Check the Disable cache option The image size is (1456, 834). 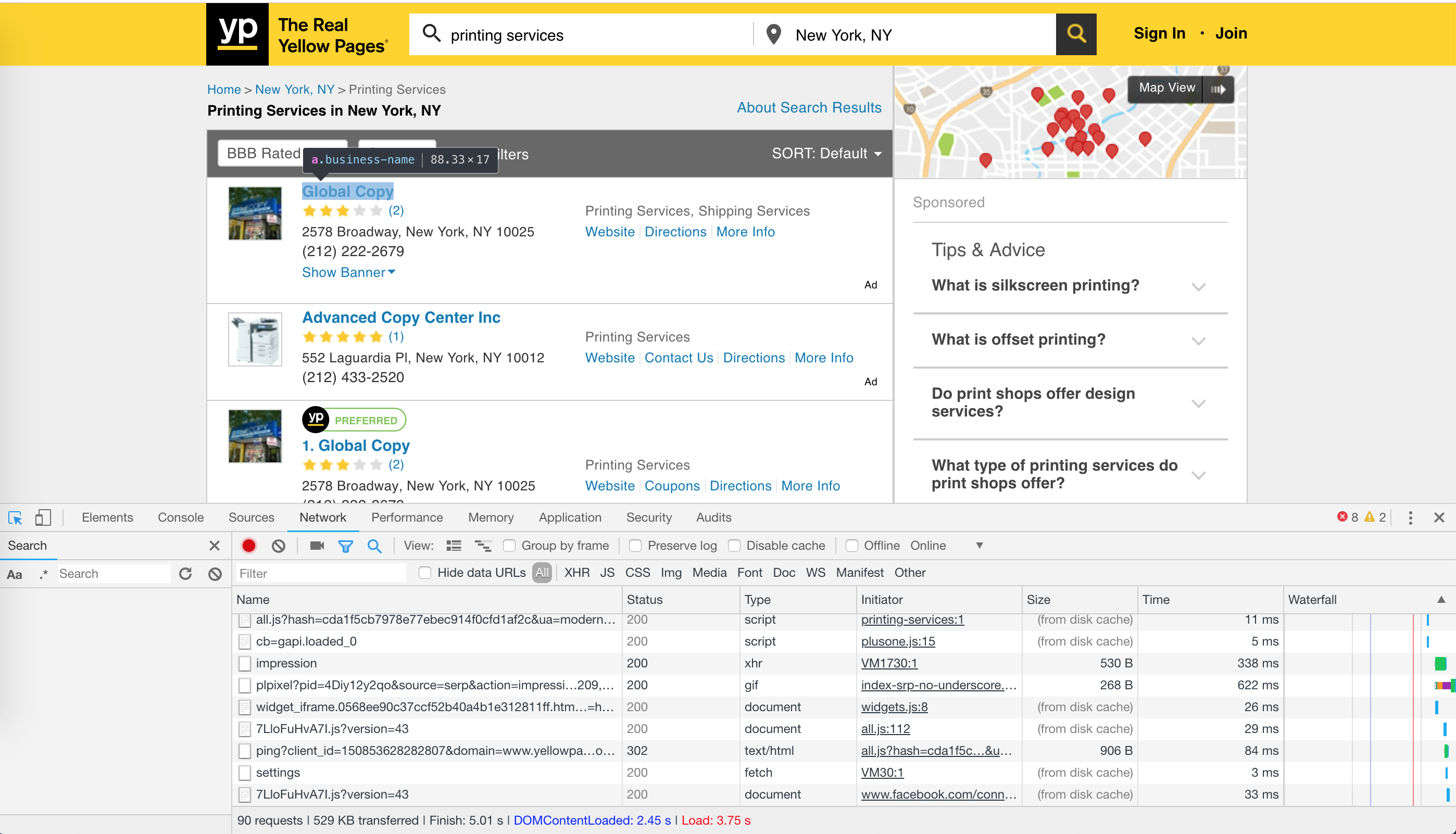point(734,546)
